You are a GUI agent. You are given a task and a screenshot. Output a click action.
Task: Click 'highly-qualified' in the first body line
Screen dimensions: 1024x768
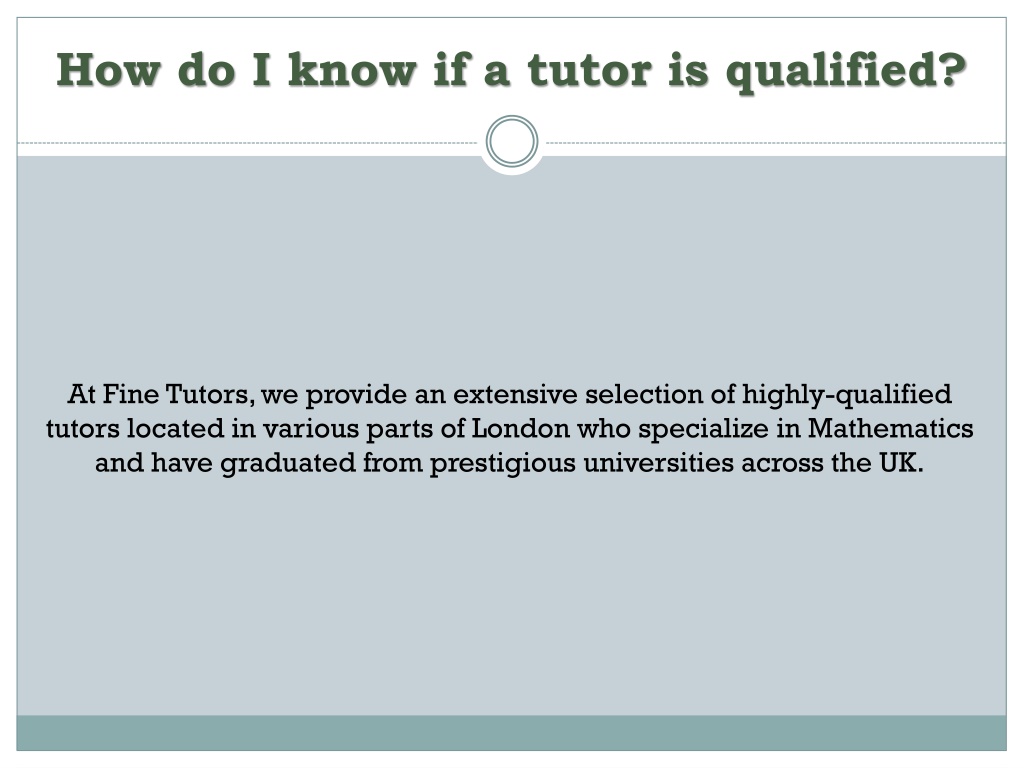(847, 394)
